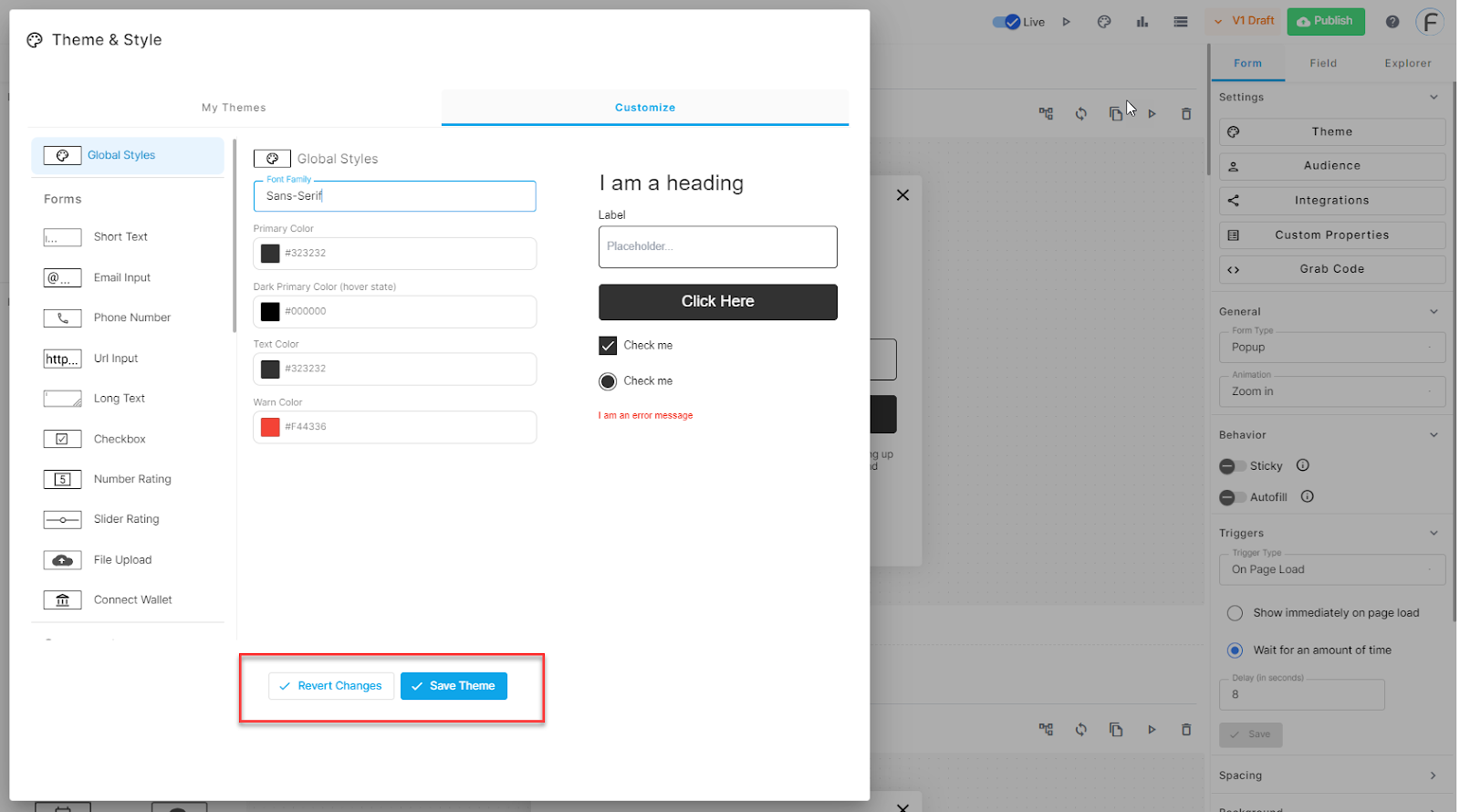Open the help question mark icon
The image size is (1460, 812).
[x=1392, y=22]
